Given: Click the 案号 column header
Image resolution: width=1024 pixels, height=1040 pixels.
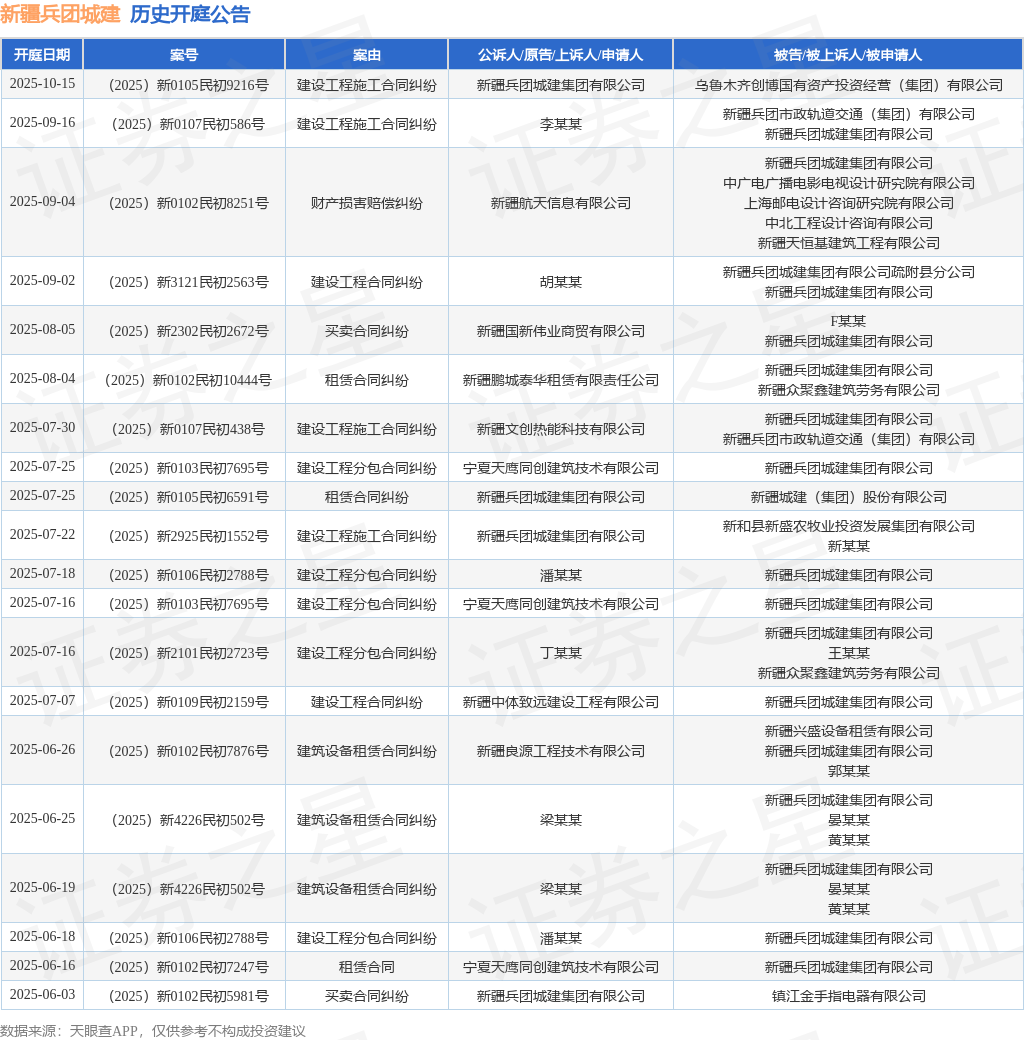Looking at the screenshot, I should [x=184, y=54].
